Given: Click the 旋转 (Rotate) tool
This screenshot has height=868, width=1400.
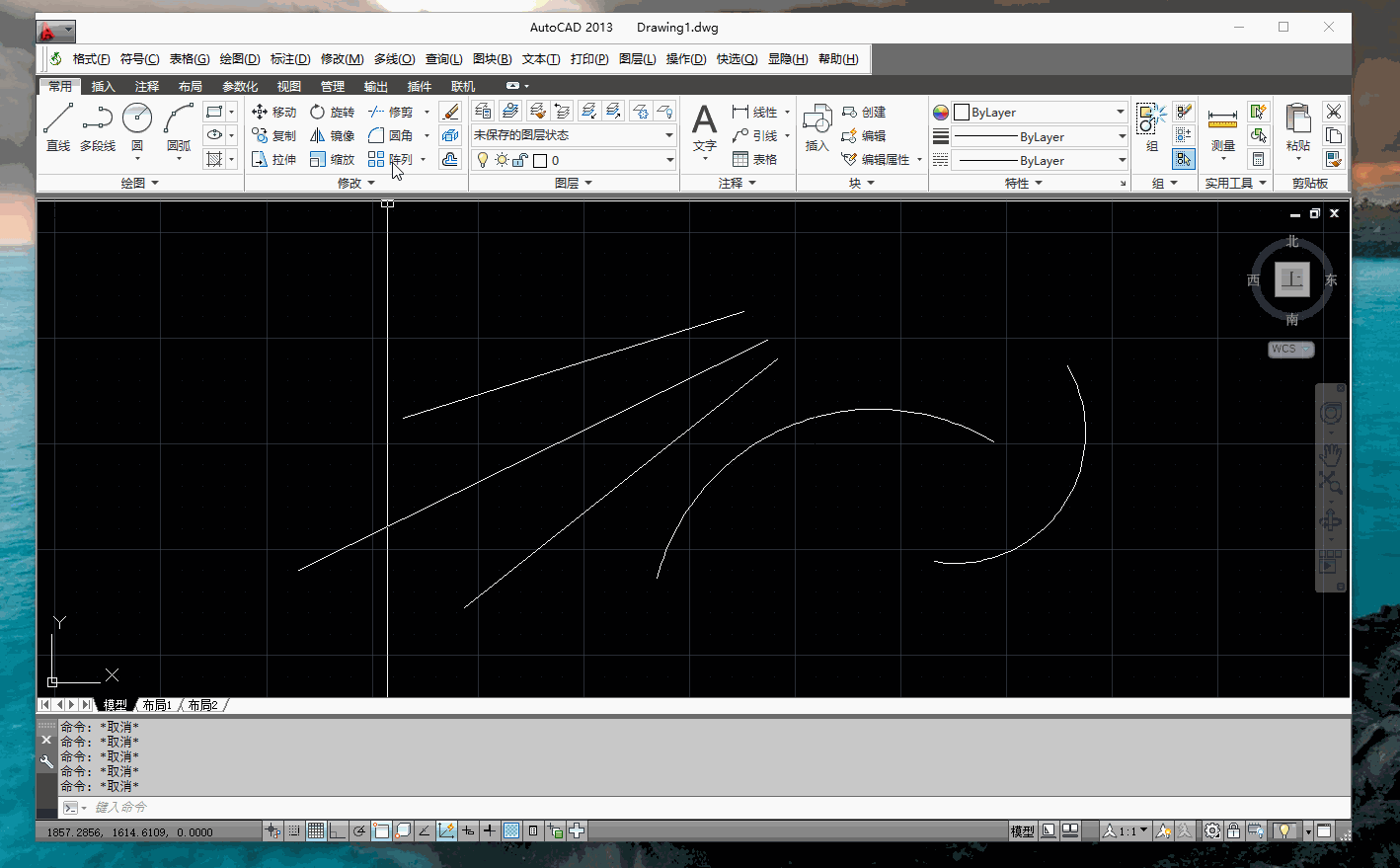Looking at the screenshot, I should (332, 112).
